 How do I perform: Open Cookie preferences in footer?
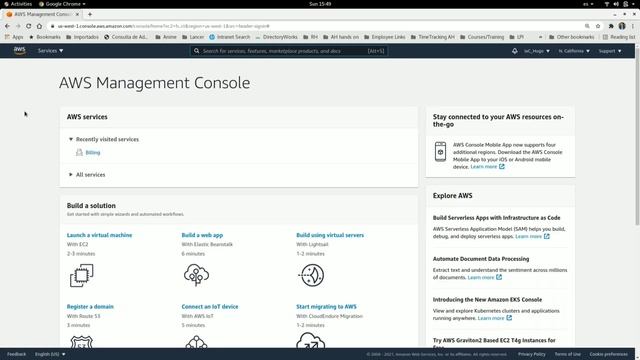coord(609,354)
